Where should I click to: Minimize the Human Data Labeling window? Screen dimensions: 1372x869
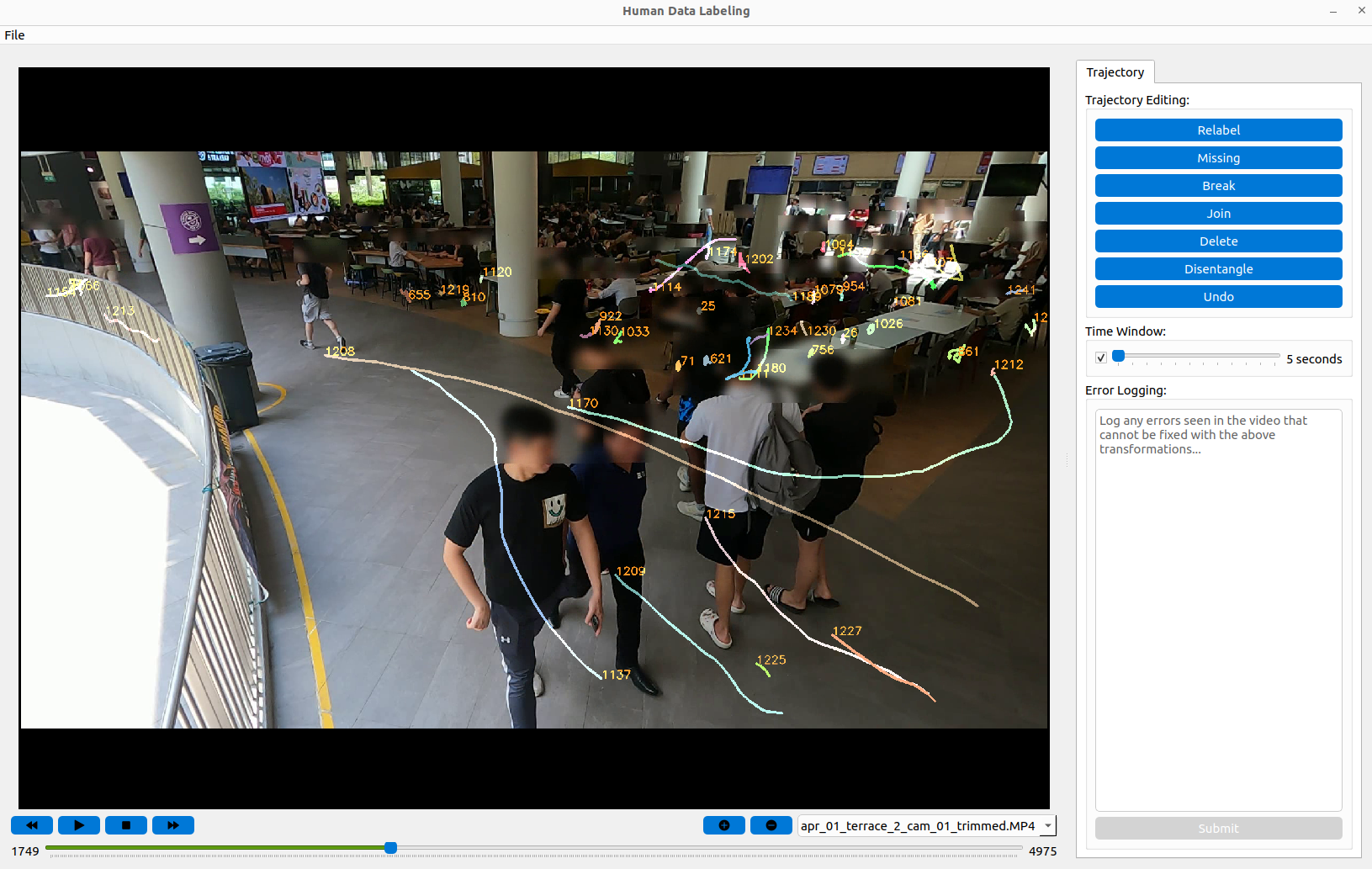pyautogui.click(x=1333, y=11)
